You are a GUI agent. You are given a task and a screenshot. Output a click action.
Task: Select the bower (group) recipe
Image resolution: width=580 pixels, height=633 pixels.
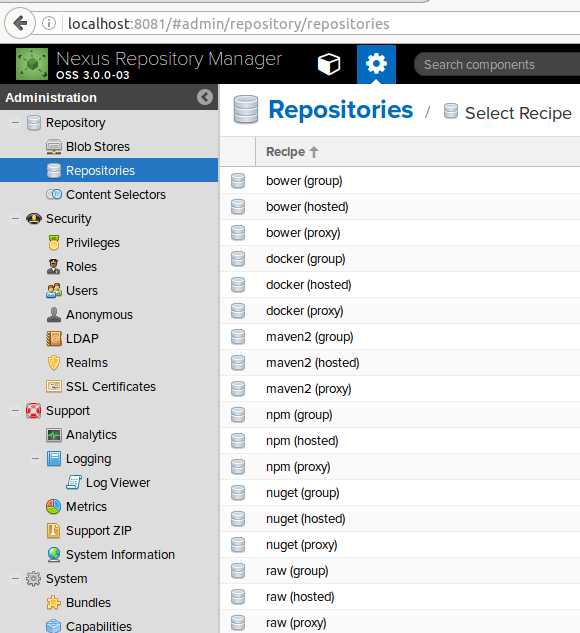point(304,181)
